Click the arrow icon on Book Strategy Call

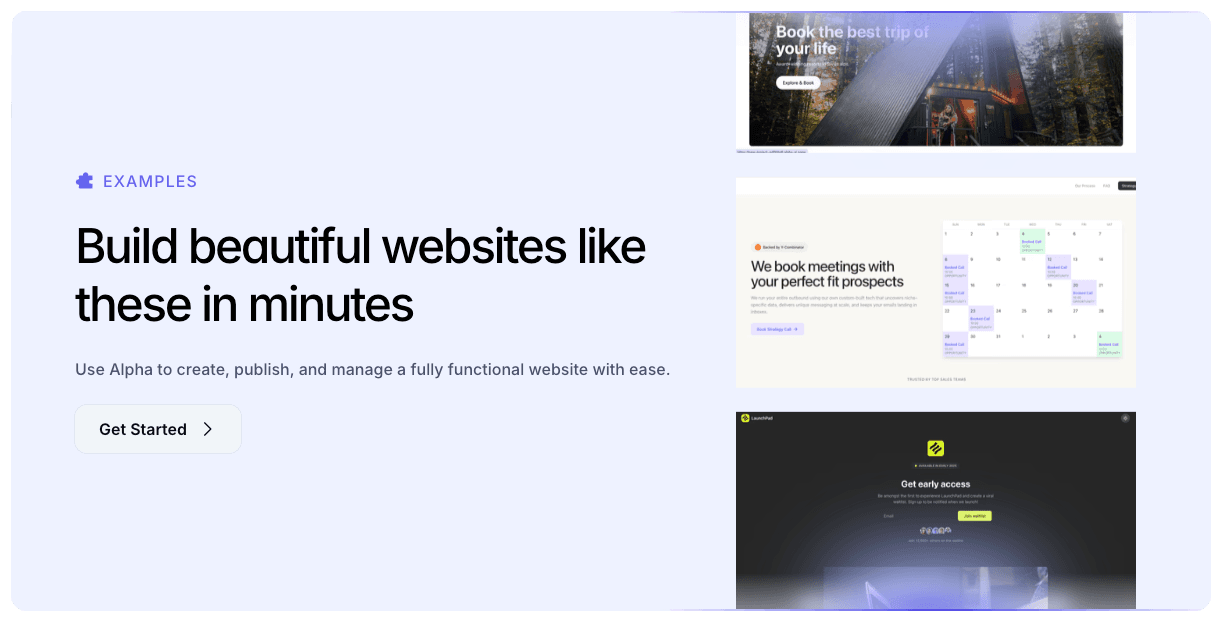click(795, 329)
